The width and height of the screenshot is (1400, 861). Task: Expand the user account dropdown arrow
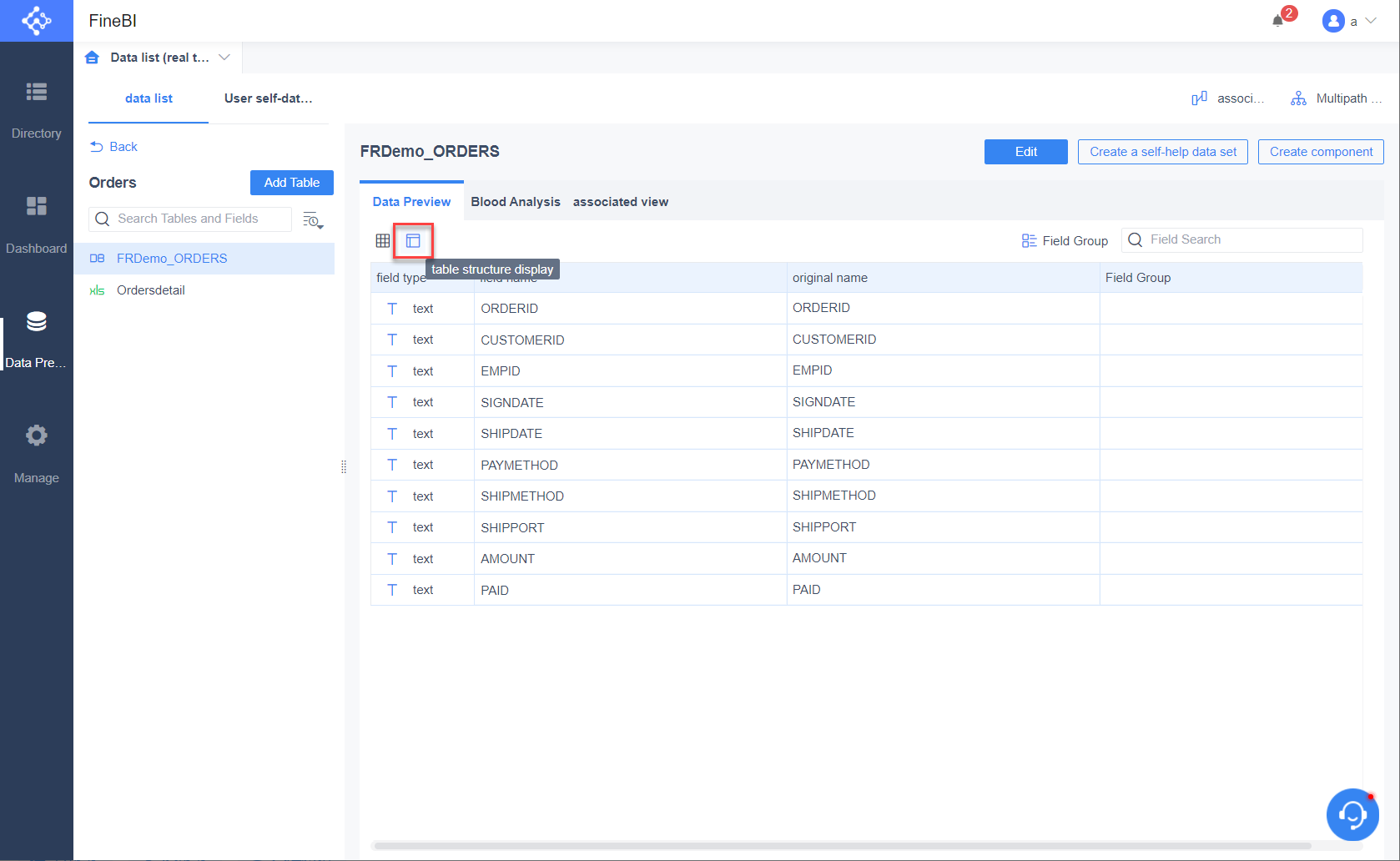point(1371,21)
